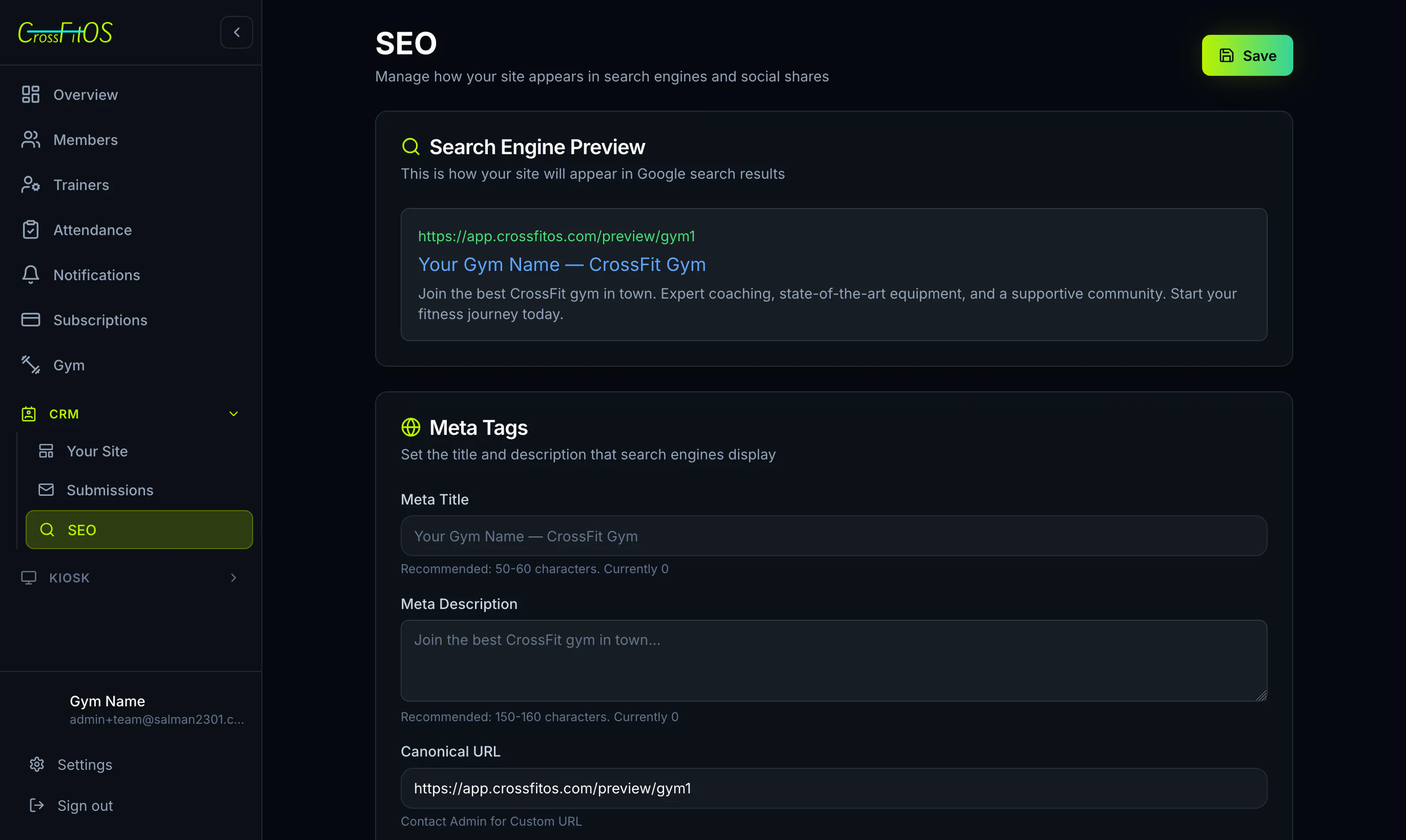Screen dimensions: 1406x840
Task: Click the Trainers user-gear icon
Action: (31, 184)
